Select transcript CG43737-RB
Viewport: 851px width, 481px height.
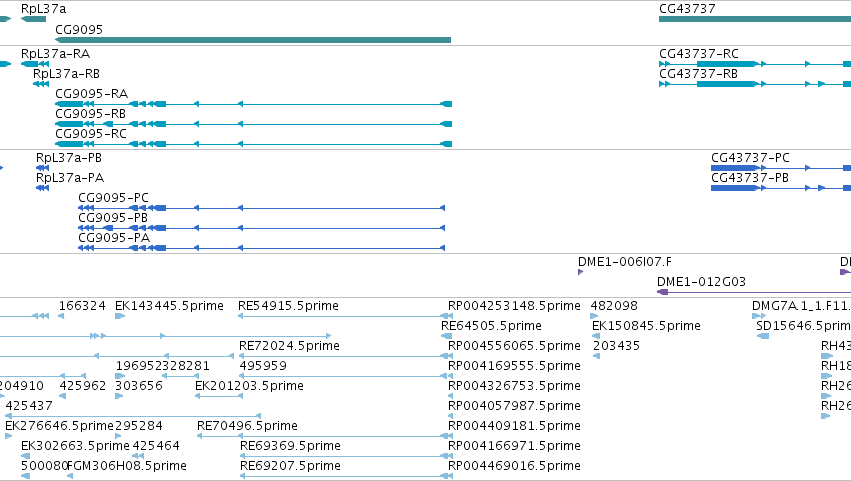[x=755, y=84]
